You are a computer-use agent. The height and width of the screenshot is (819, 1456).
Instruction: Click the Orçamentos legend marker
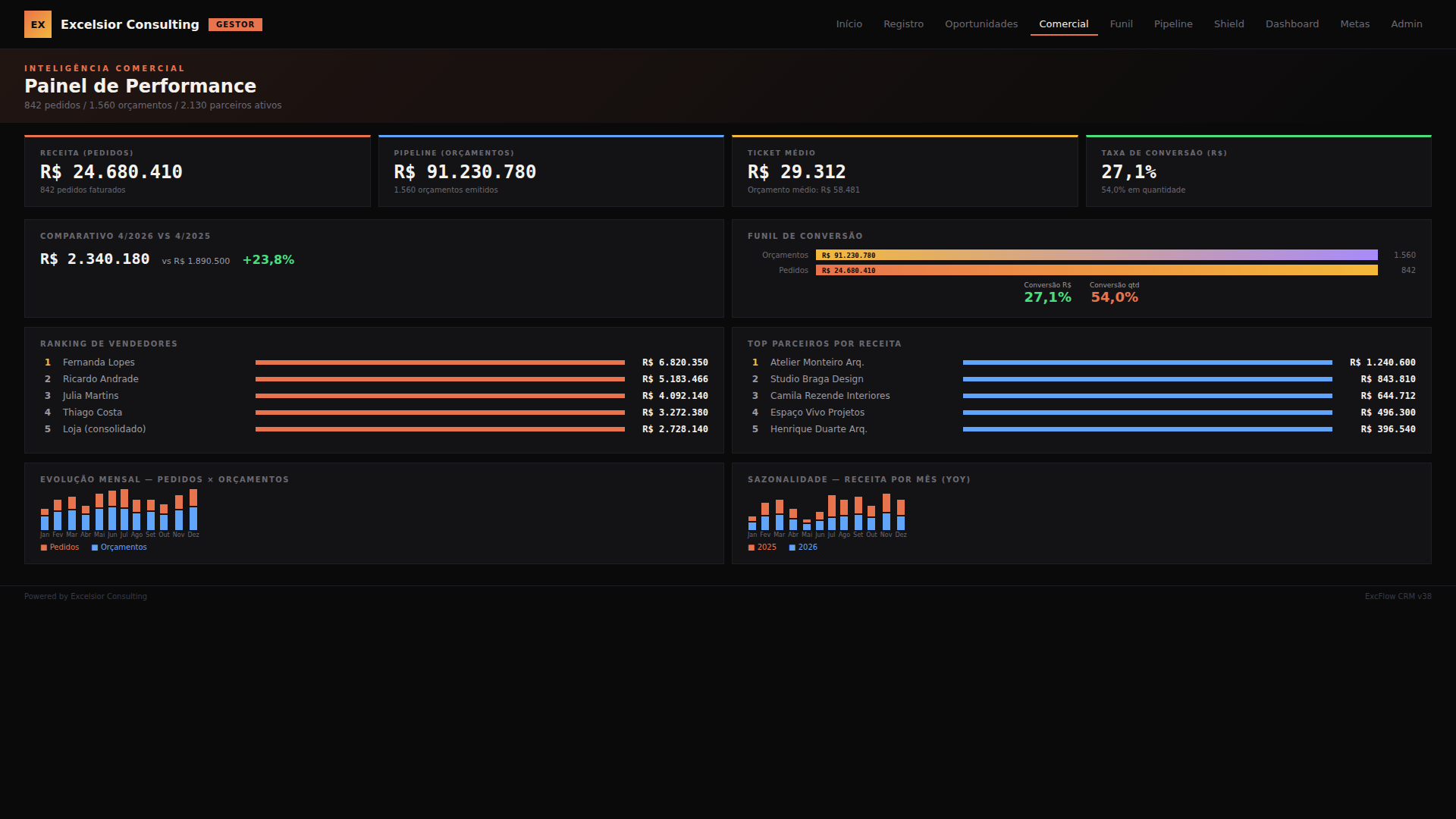(x=95, y=548)
